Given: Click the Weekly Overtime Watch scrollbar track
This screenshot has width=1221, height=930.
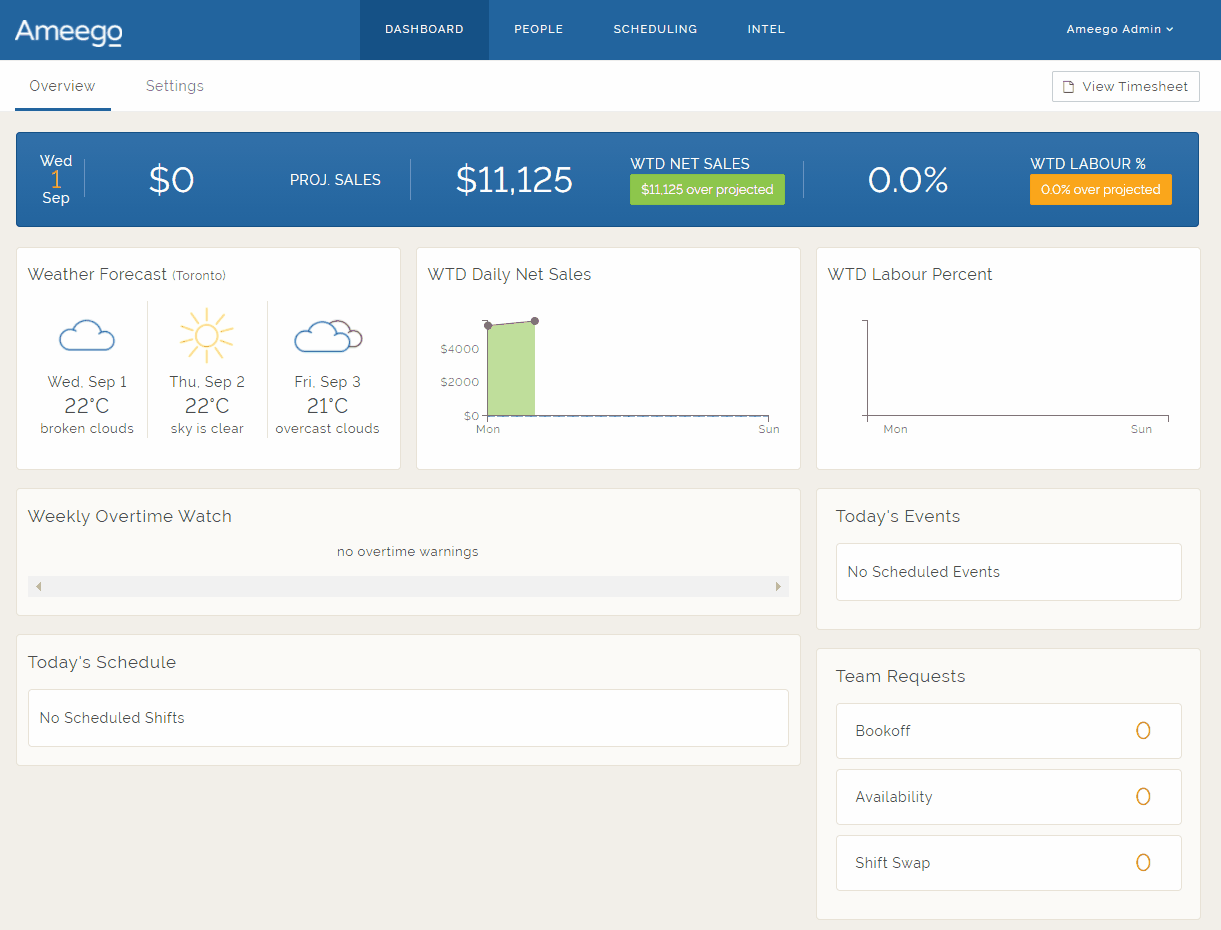Looking at the screenshot, I should coord(408,586).
